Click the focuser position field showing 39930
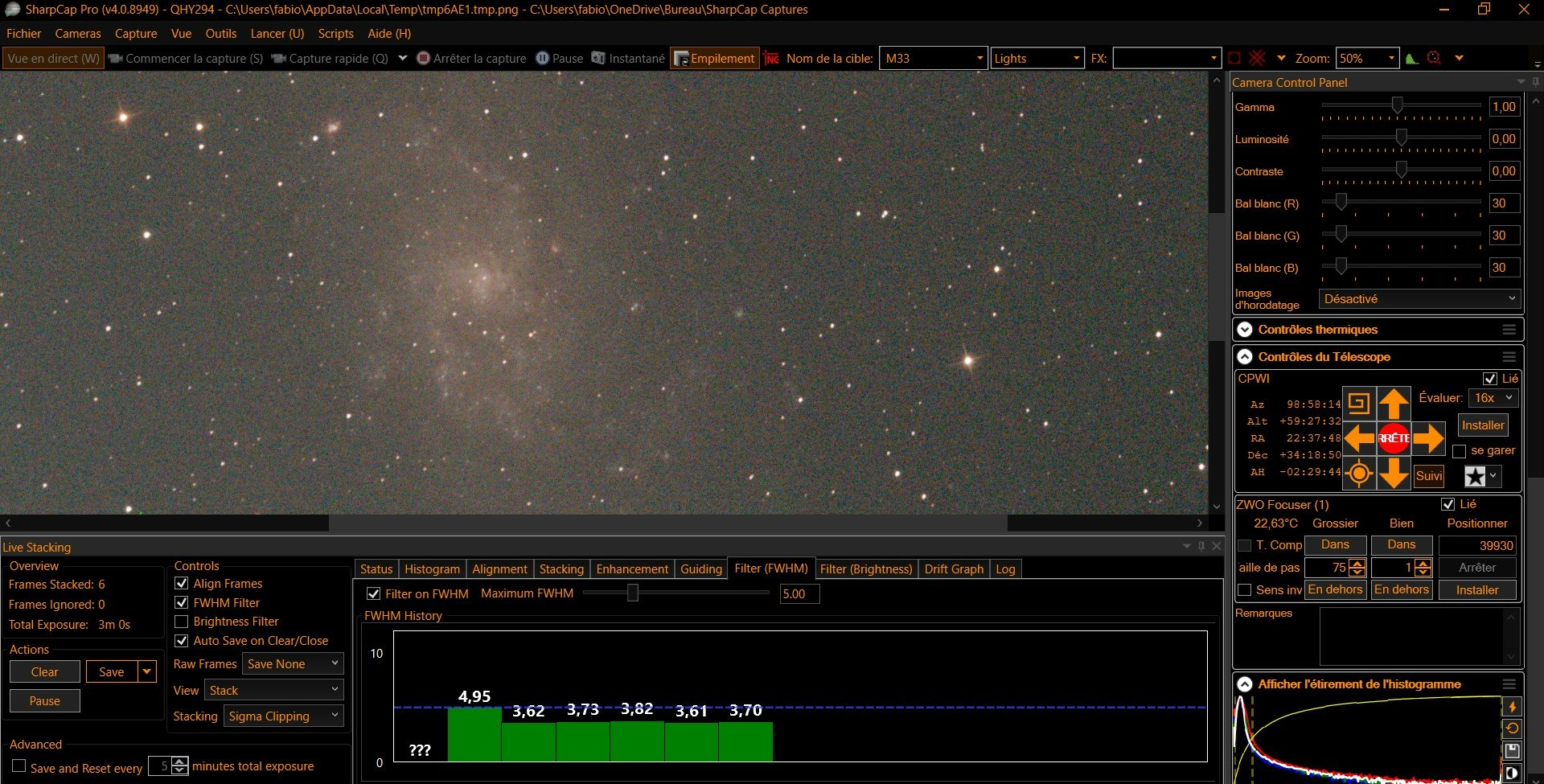Screen dimensions: 1544x784 (x=1477, y=546)
